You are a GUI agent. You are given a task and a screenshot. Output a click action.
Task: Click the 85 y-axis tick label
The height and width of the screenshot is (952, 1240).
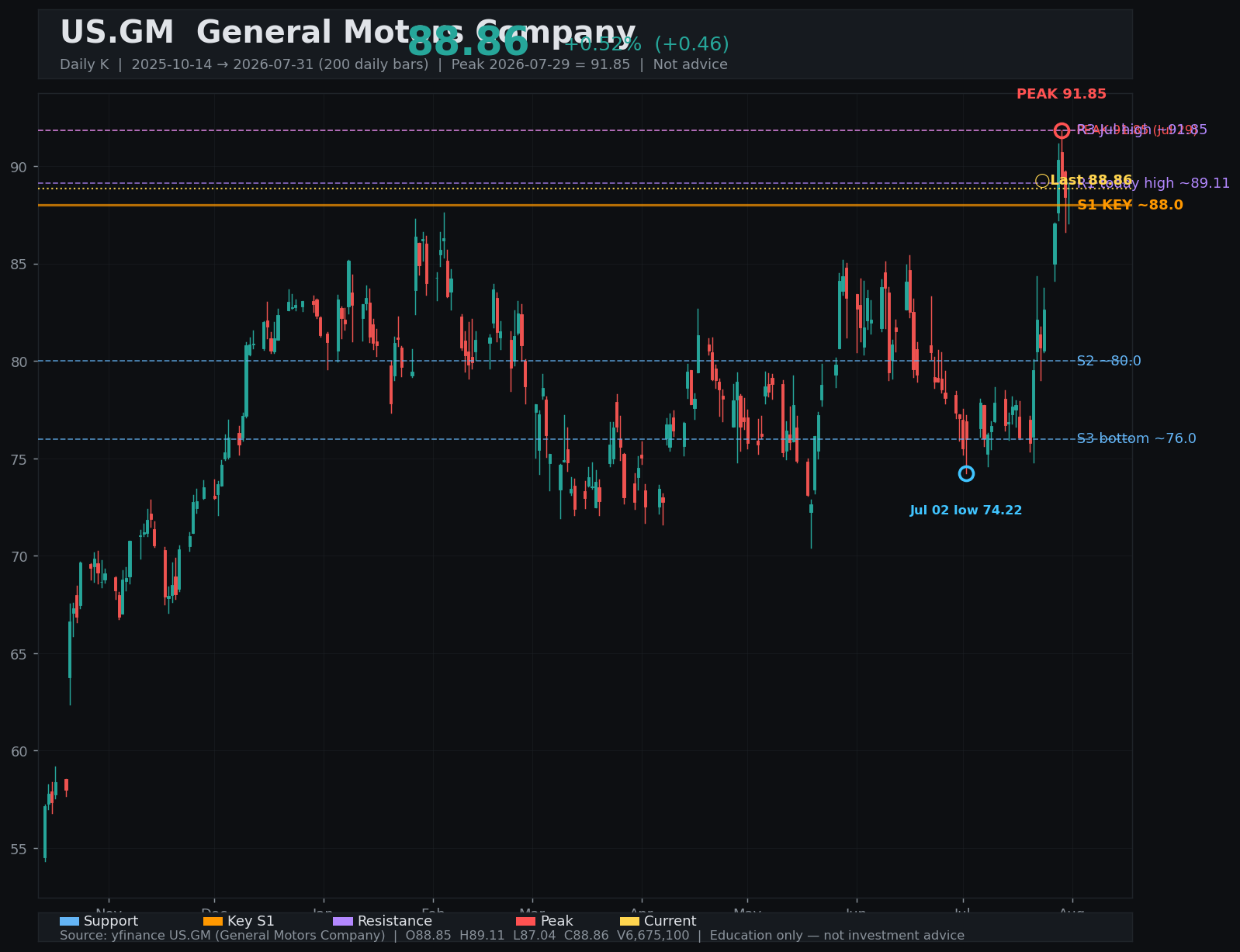click(x=19, y=265)
